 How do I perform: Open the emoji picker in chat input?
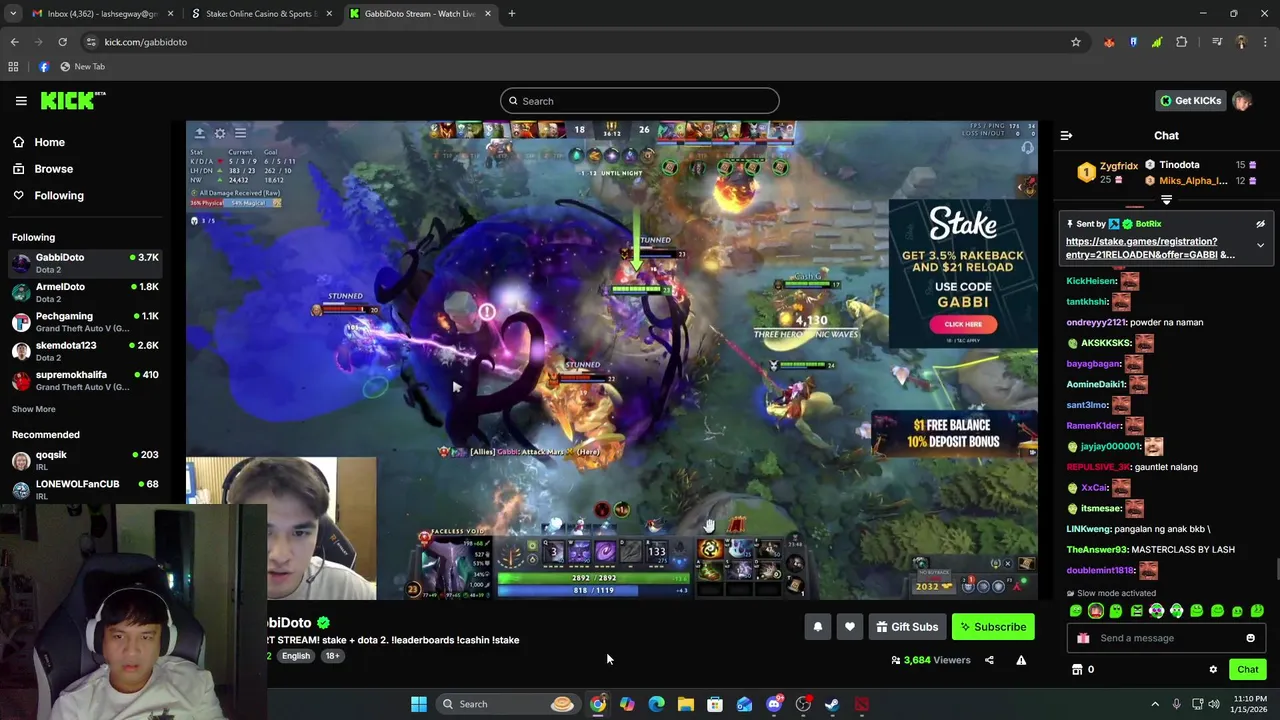[x=1250, y=638]
